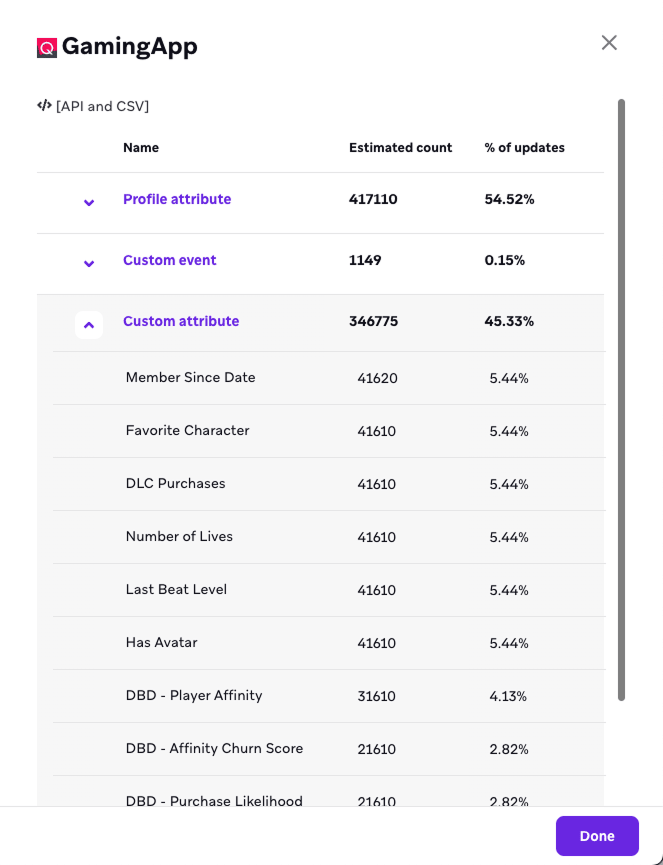Click the Done button
Image resolution: width=663 pixels, height=865 pixels.
click(597, 836)
